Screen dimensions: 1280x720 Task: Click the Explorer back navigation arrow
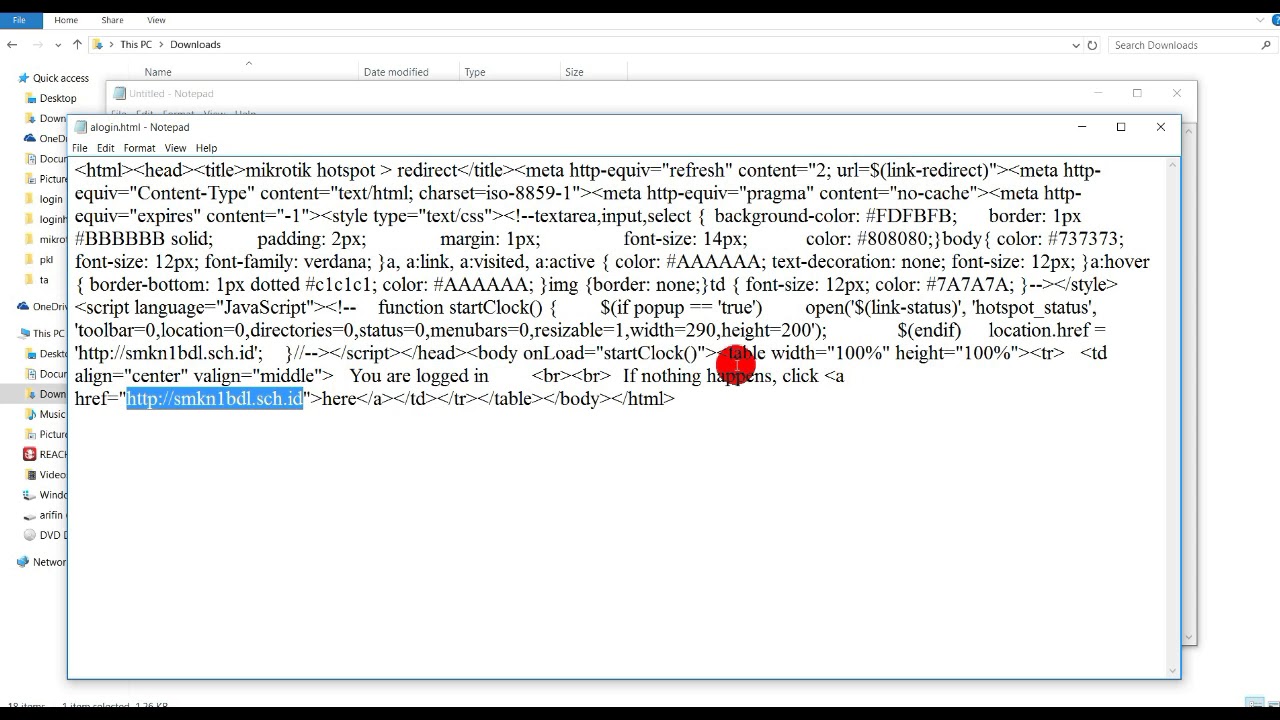click(12, 45)
